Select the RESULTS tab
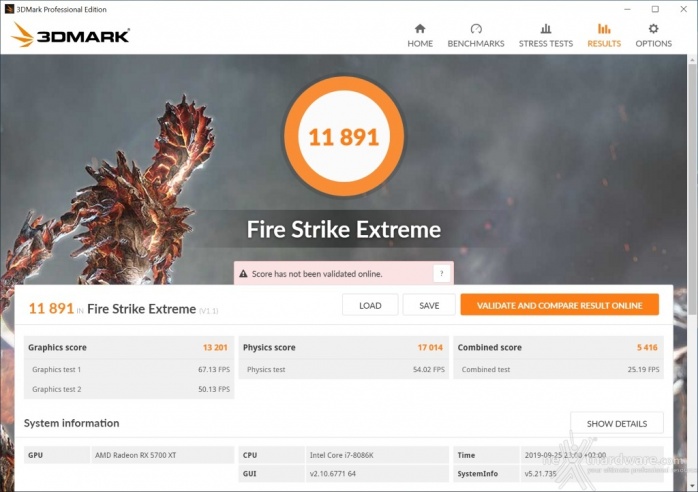Screen dimensions: 698x492 click(604, 36)
